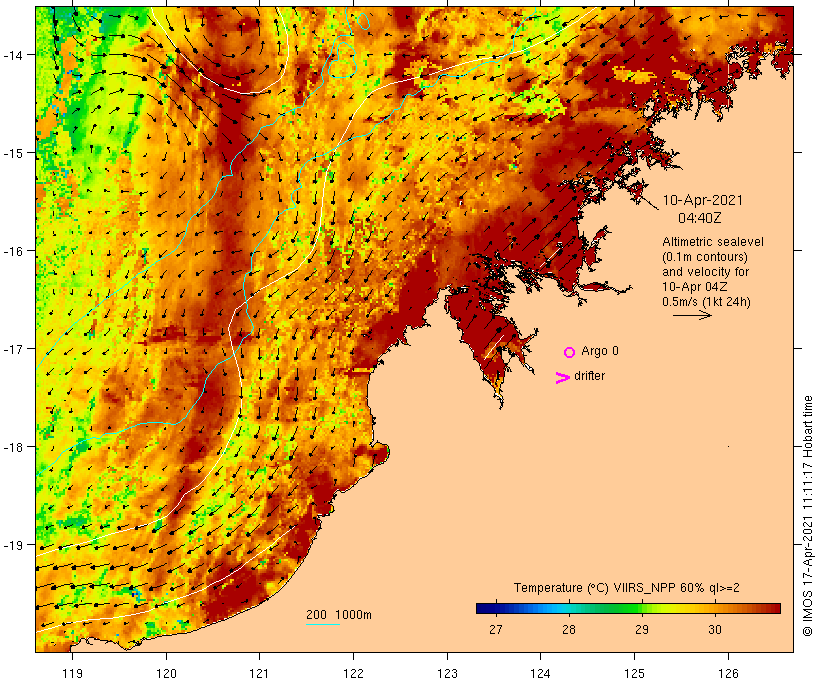Click the '-18' latitude axis label
This screenshot has height=680, width=820.
coord(13,447)
